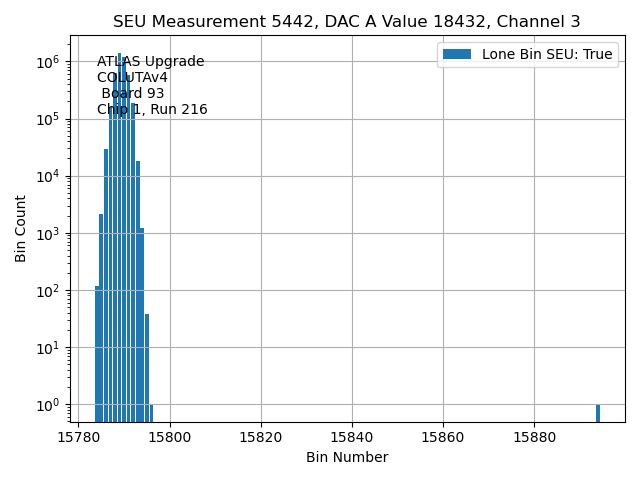The height and width of the screenshot is (480, 640).
Task: Click the 15820 x-axis tick label
Action: click(261, 437)
